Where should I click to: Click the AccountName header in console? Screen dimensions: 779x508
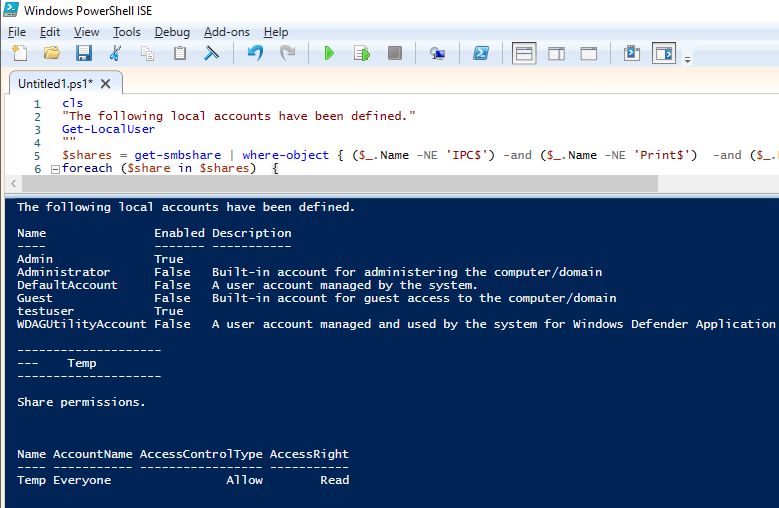tap(92, 454)
